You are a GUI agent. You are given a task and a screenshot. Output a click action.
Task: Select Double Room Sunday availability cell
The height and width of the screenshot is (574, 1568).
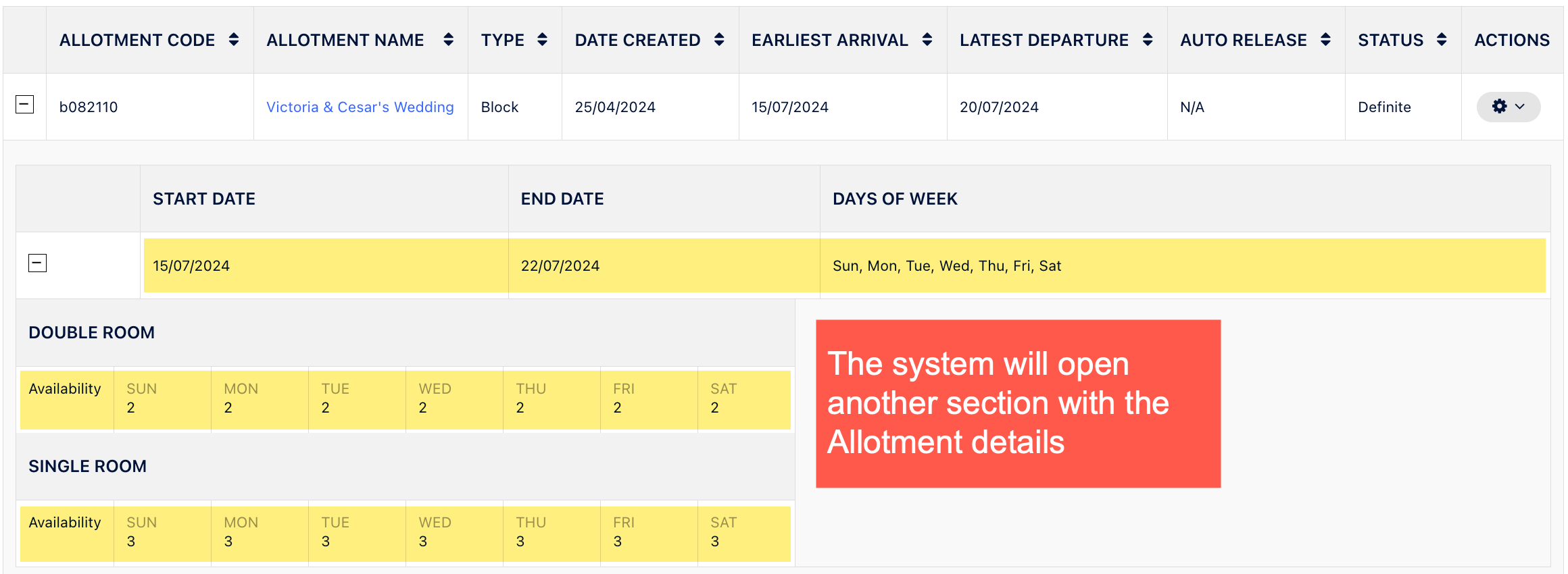(162, 399)
